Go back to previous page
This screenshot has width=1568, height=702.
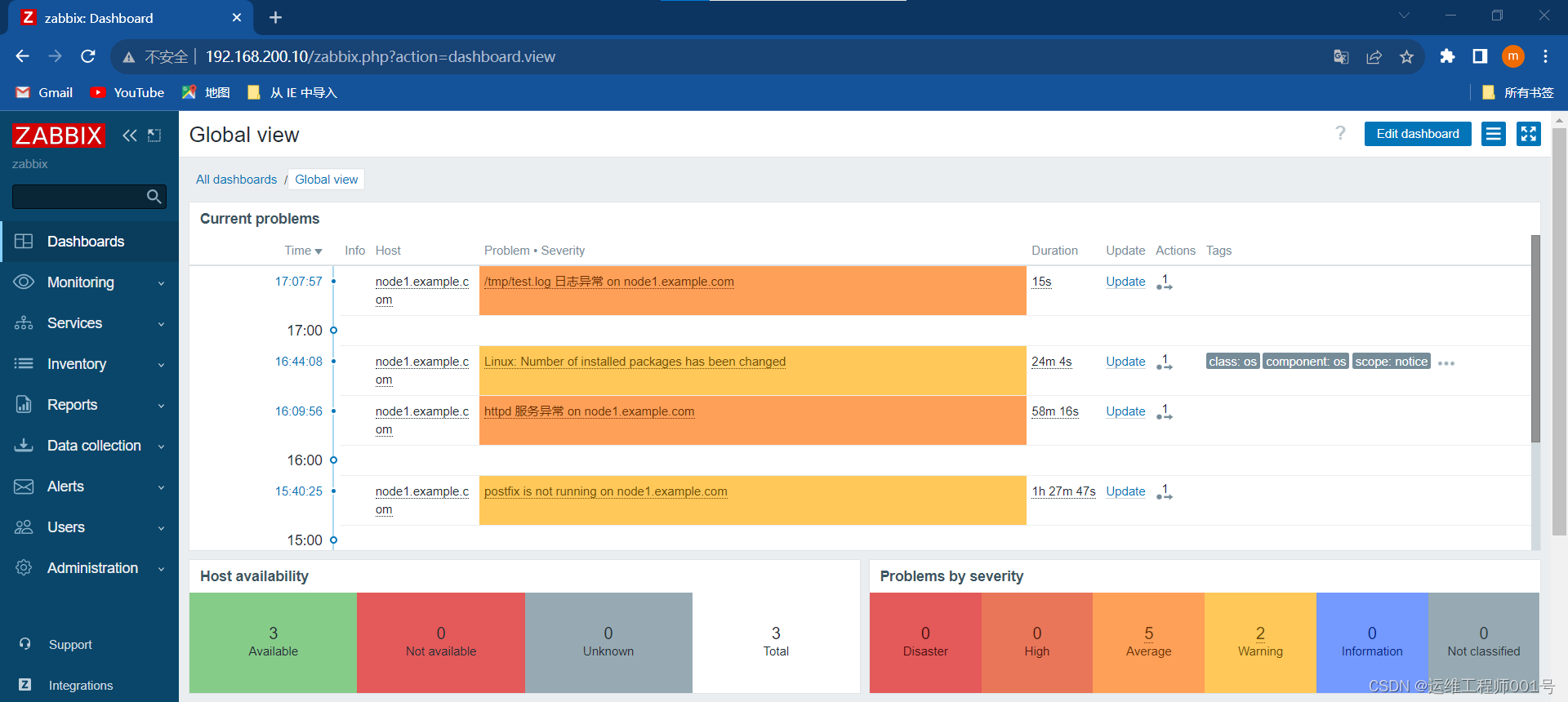tap(23, 56)
